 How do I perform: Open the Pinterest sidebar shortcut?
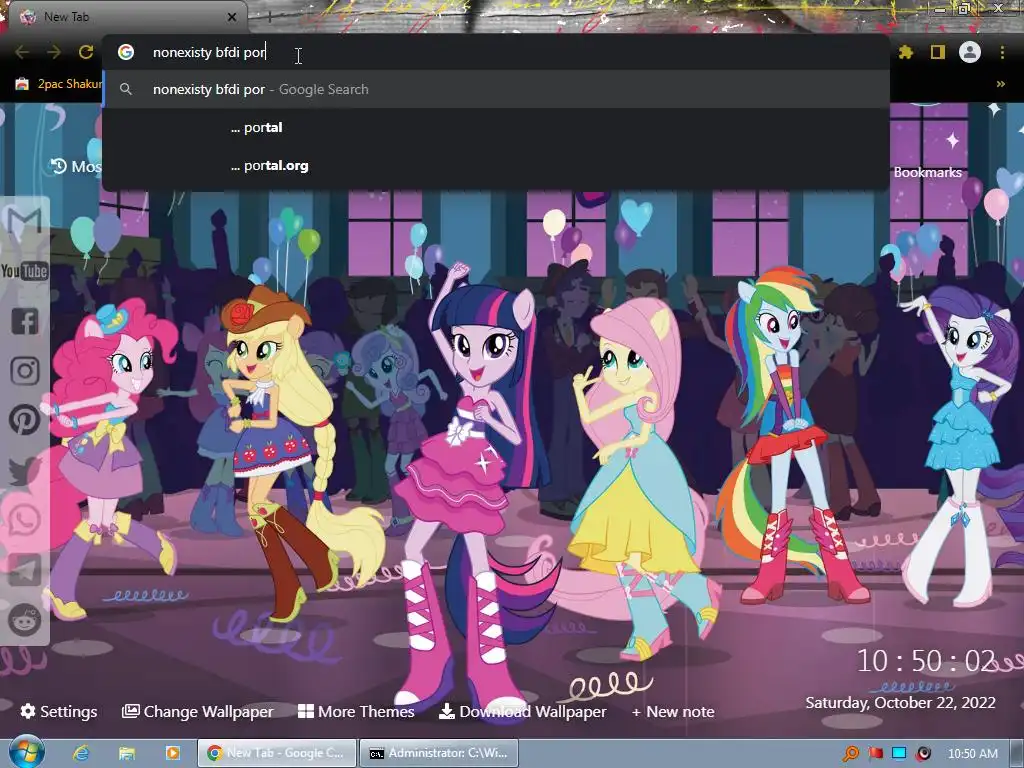point(25,420)
